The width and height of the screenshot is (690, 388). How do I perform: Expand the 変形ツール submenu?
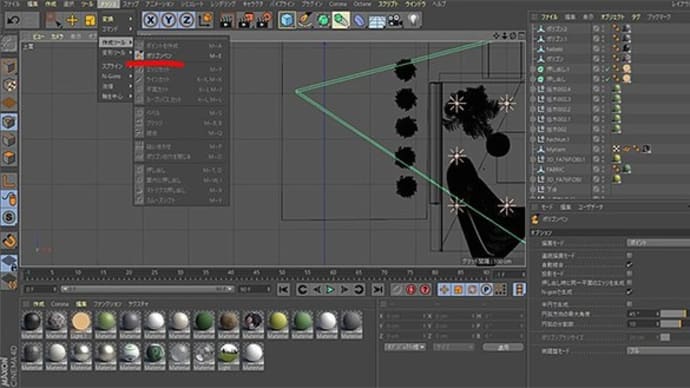pos(116,52)
